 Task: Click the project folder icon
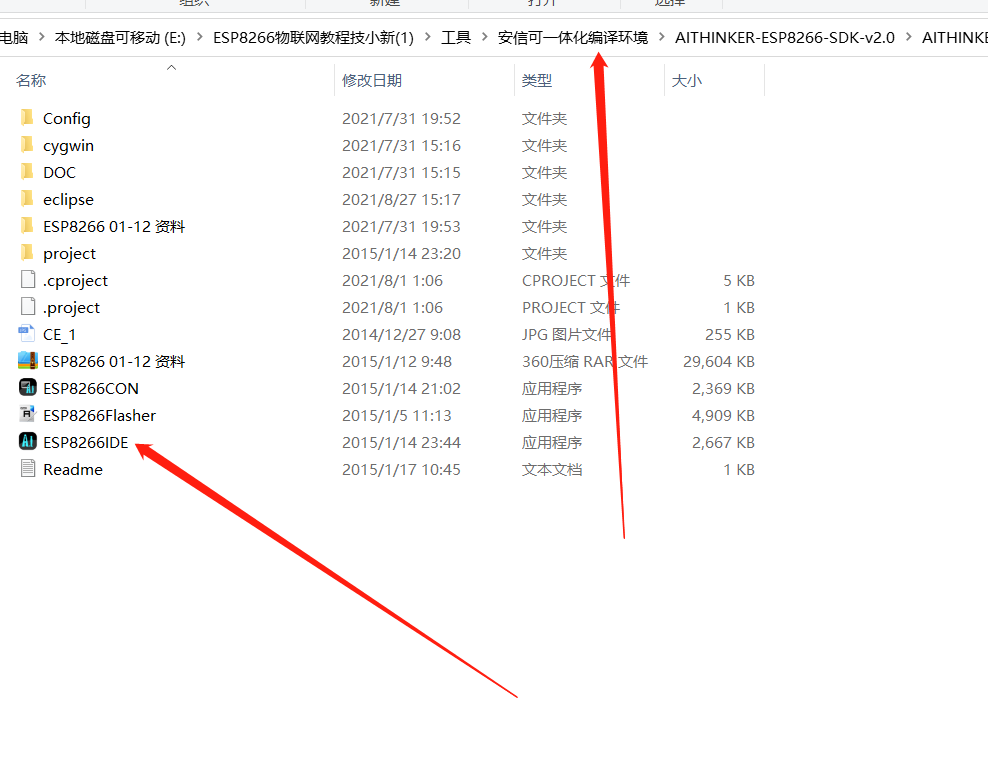click(x=27, y=253)
